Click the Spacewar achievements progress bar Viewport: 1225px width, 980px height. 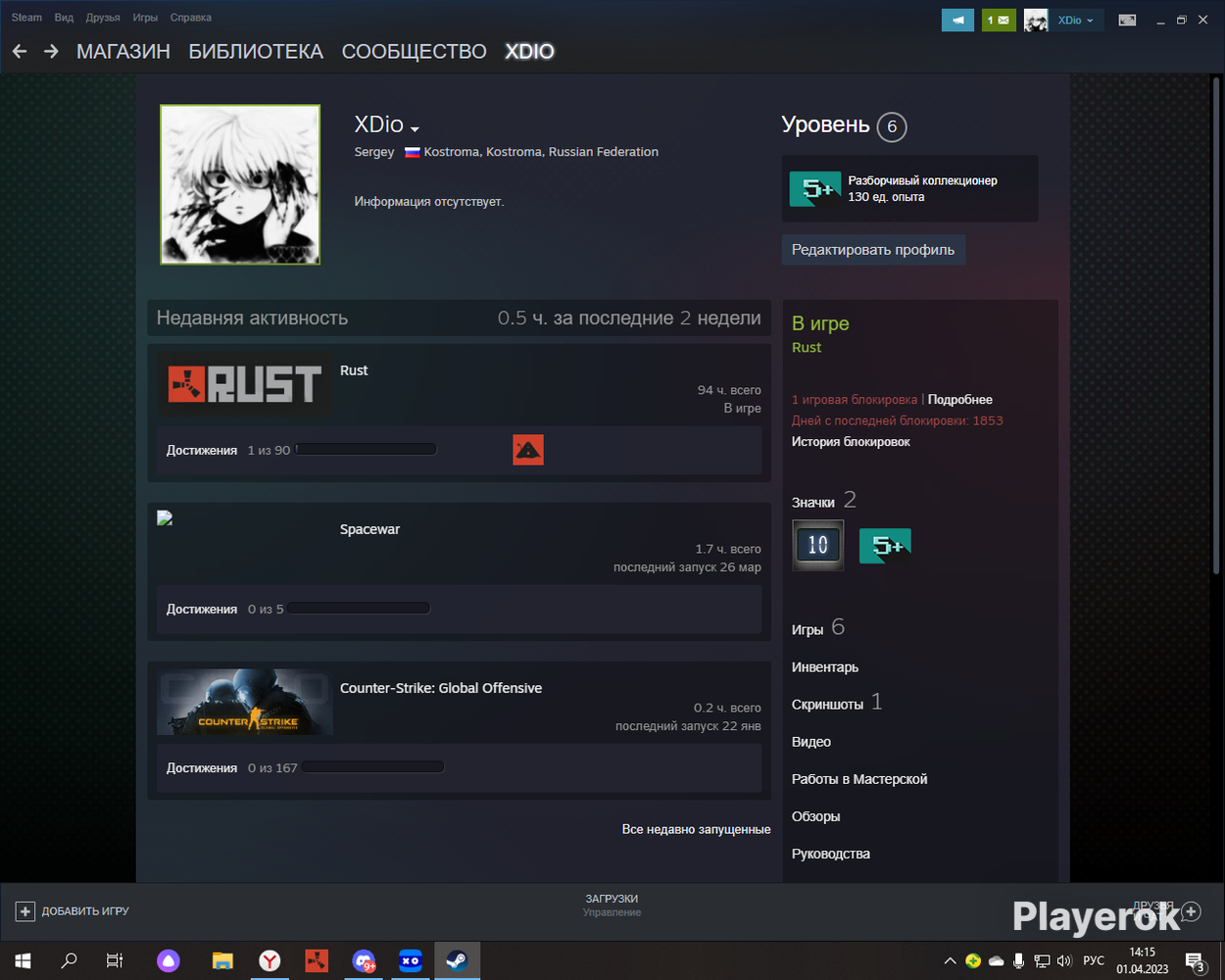(x=359, y=609)
